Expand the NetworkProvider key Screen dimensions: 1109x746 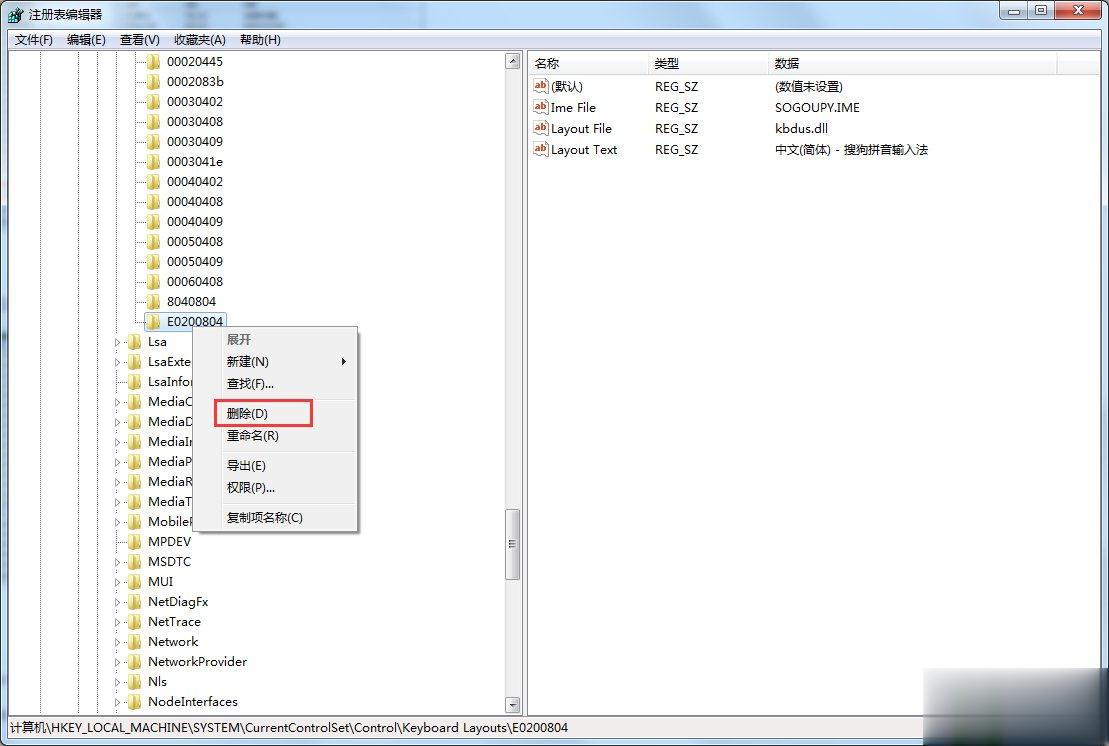(117, 663)
